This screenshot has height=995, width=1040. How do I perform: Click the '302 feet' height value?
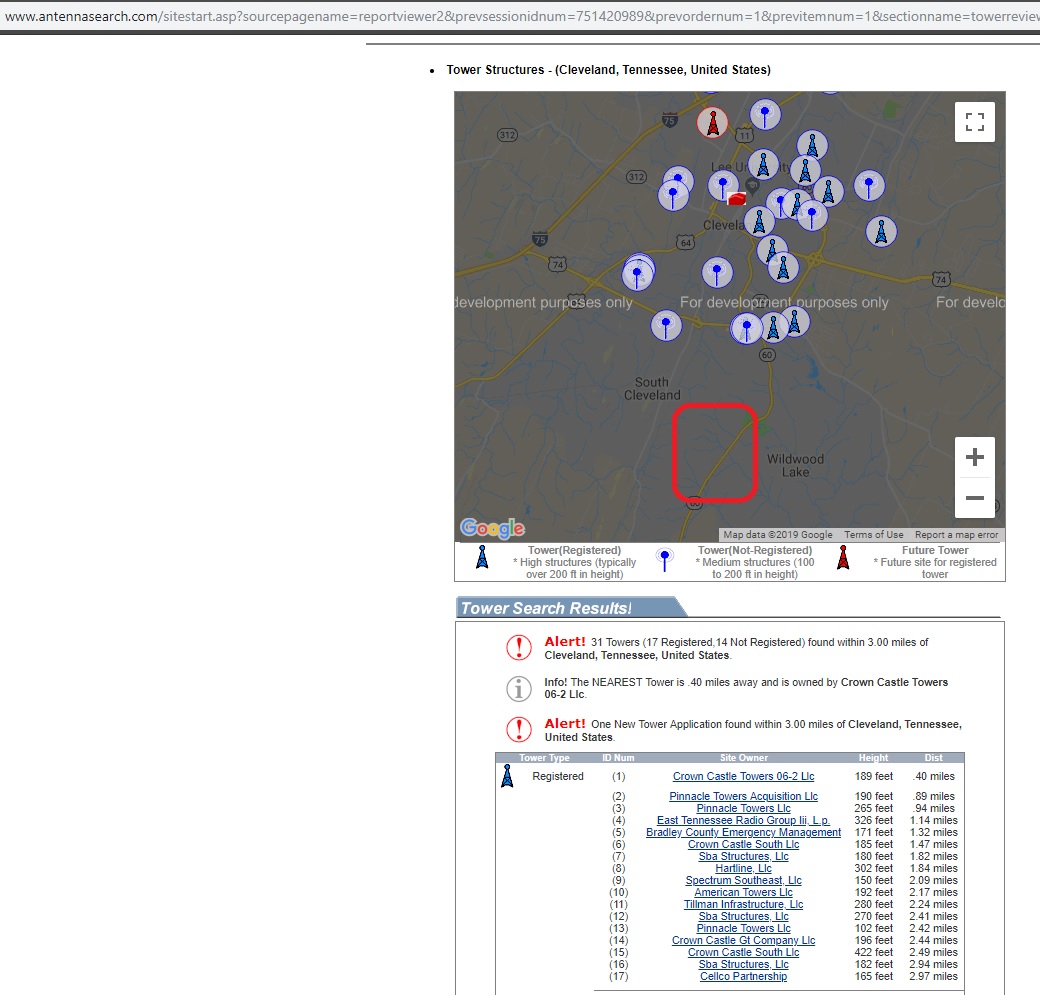[874, 868]
